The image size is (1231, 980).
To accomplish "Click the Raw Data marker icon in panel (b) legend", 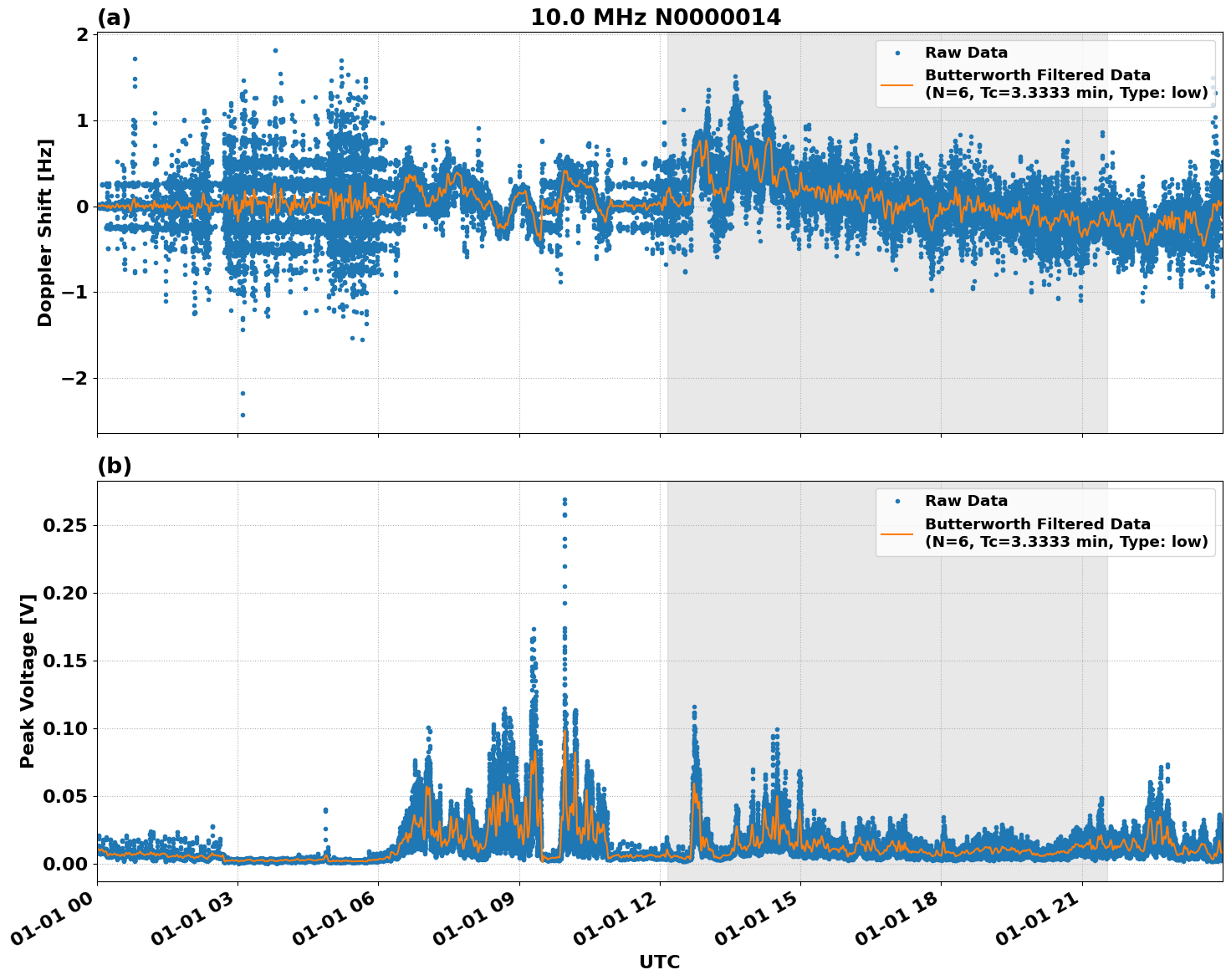I will 899,499.
